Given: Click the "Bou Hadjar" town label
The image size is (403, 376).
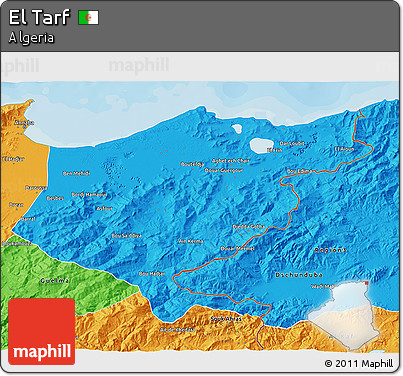Looking at the screenshot, I should 152,274.
